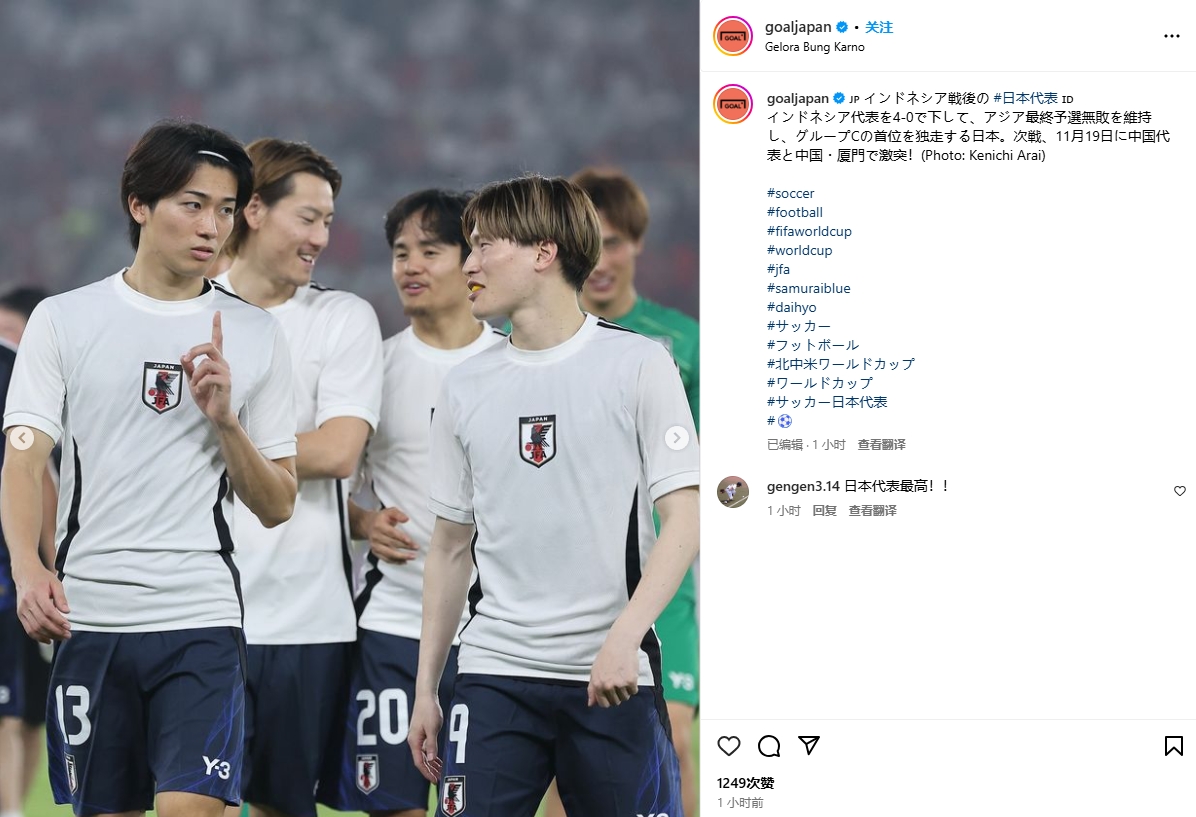Open the comment bubble icon
1196x817 pixels.
(x=769, y=745)
